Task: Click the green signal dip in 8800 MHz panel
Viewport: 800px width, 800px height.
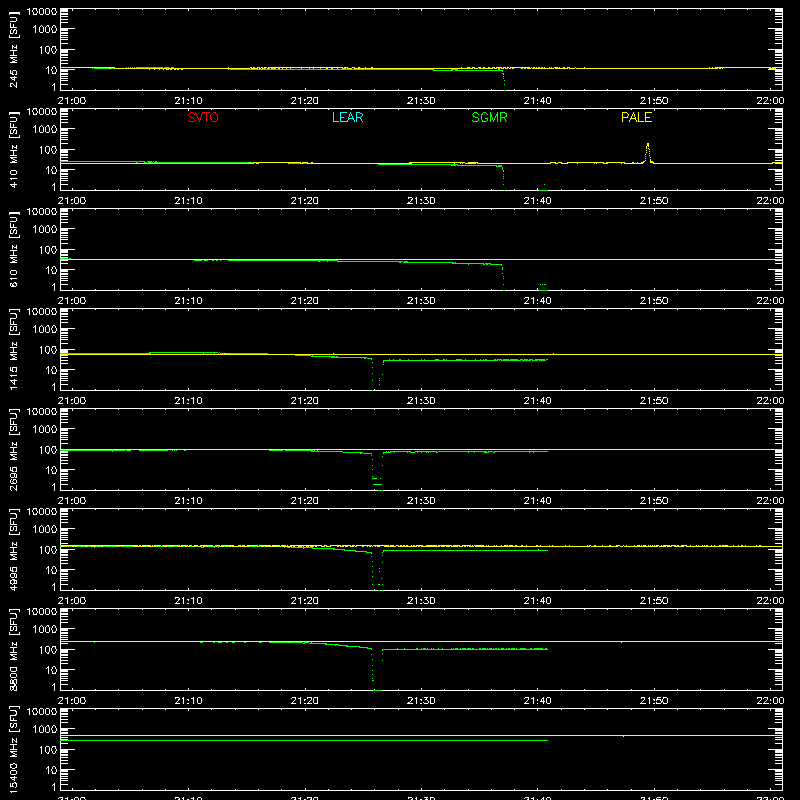Action: tap(377, 669)
